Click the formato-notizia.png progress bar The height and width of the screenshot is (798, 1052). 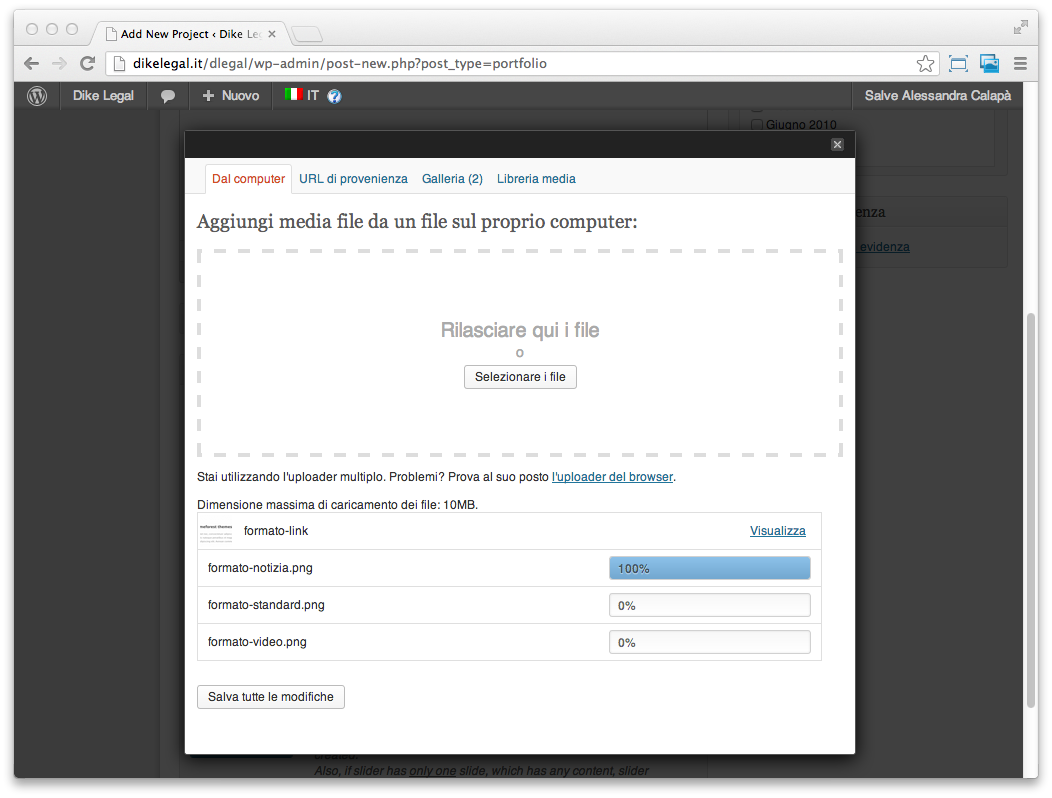coord(709,568)
